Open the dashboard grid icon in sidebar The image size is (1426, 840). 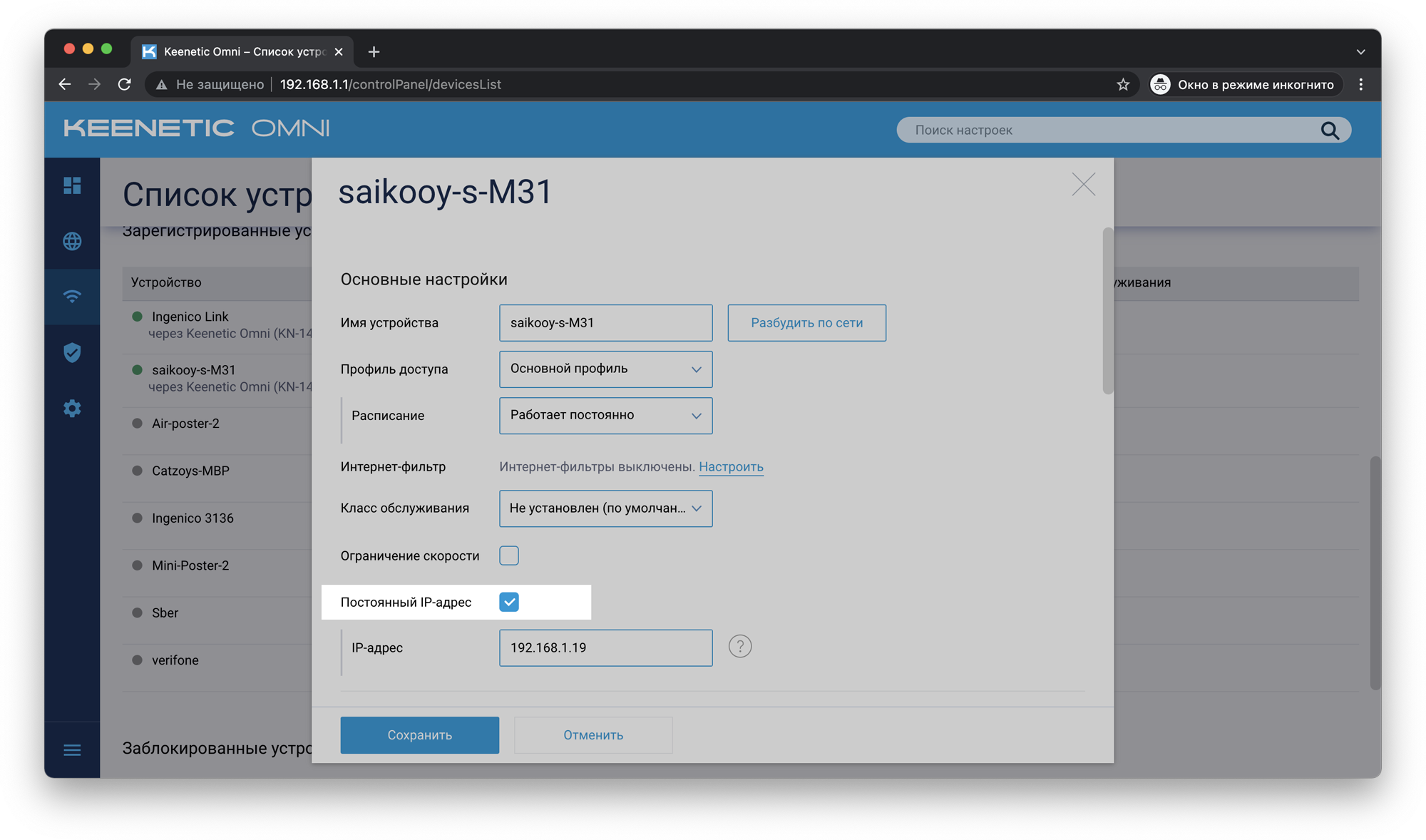click(x=72, y=185)
